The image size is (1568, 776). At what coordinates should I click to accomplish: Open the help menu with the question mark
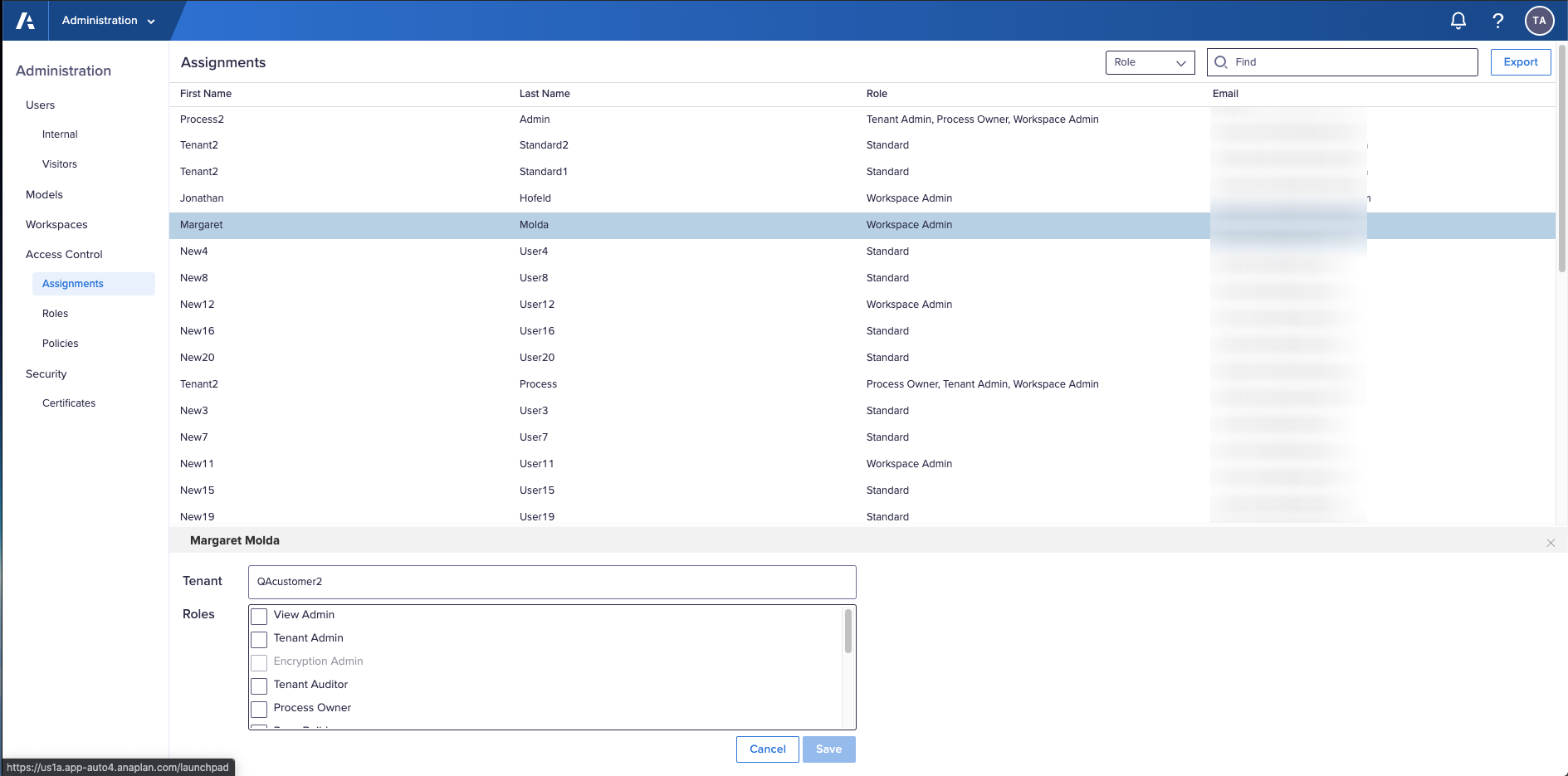(x=1498, y=20)
